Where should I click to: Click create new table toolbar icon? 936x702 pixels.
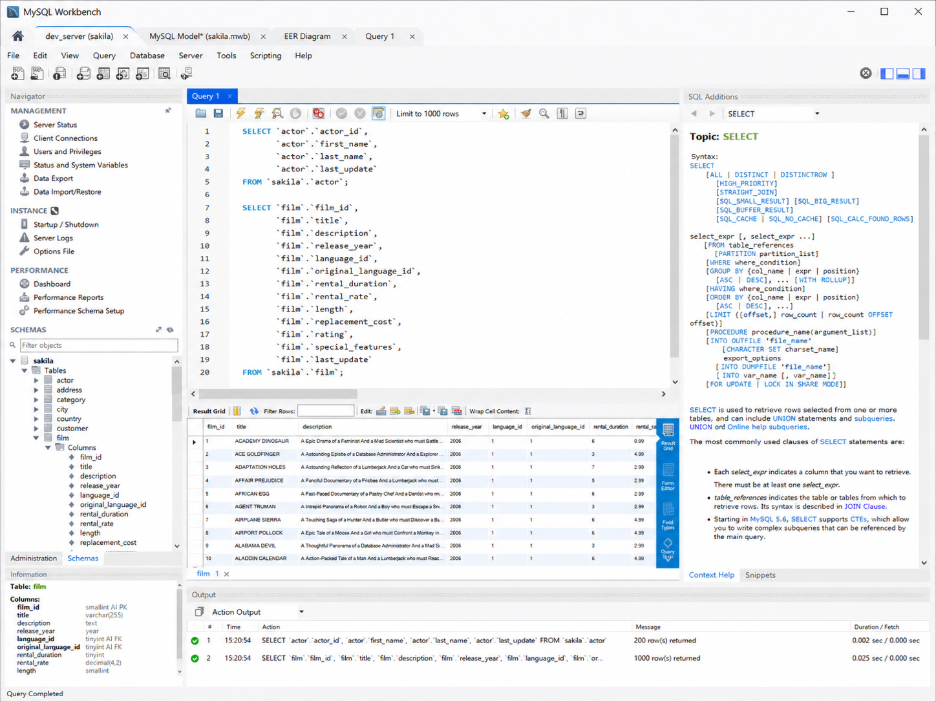[x=103, y=73]
